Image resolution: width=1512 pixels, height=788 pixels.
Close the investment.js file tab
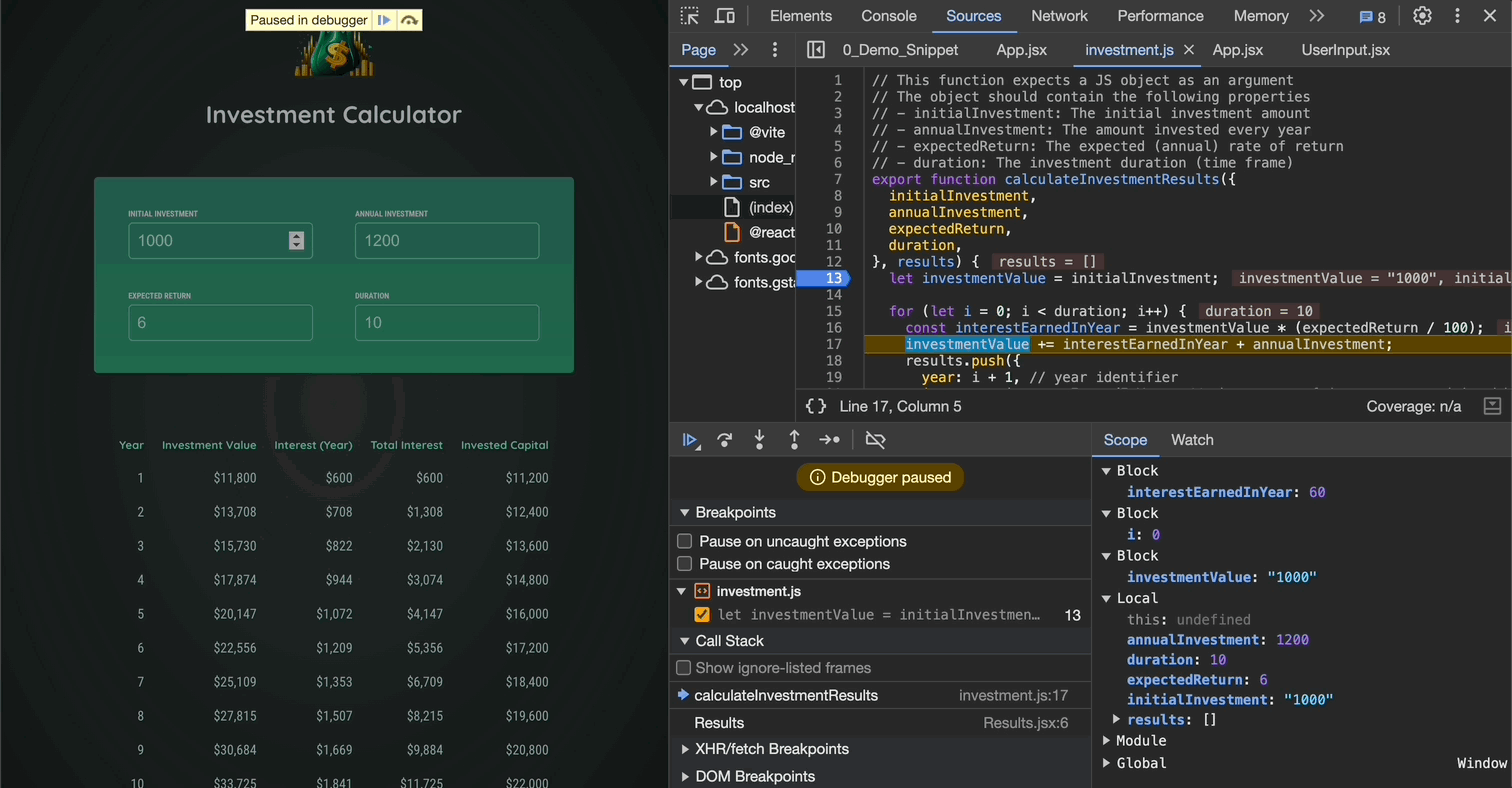(1189, 50)
